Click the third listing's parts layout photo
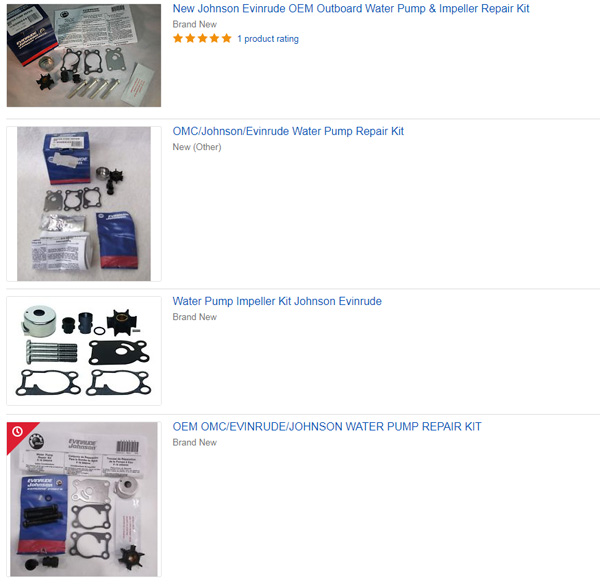Viewport: 600px width, 584px height. (84, 351)
